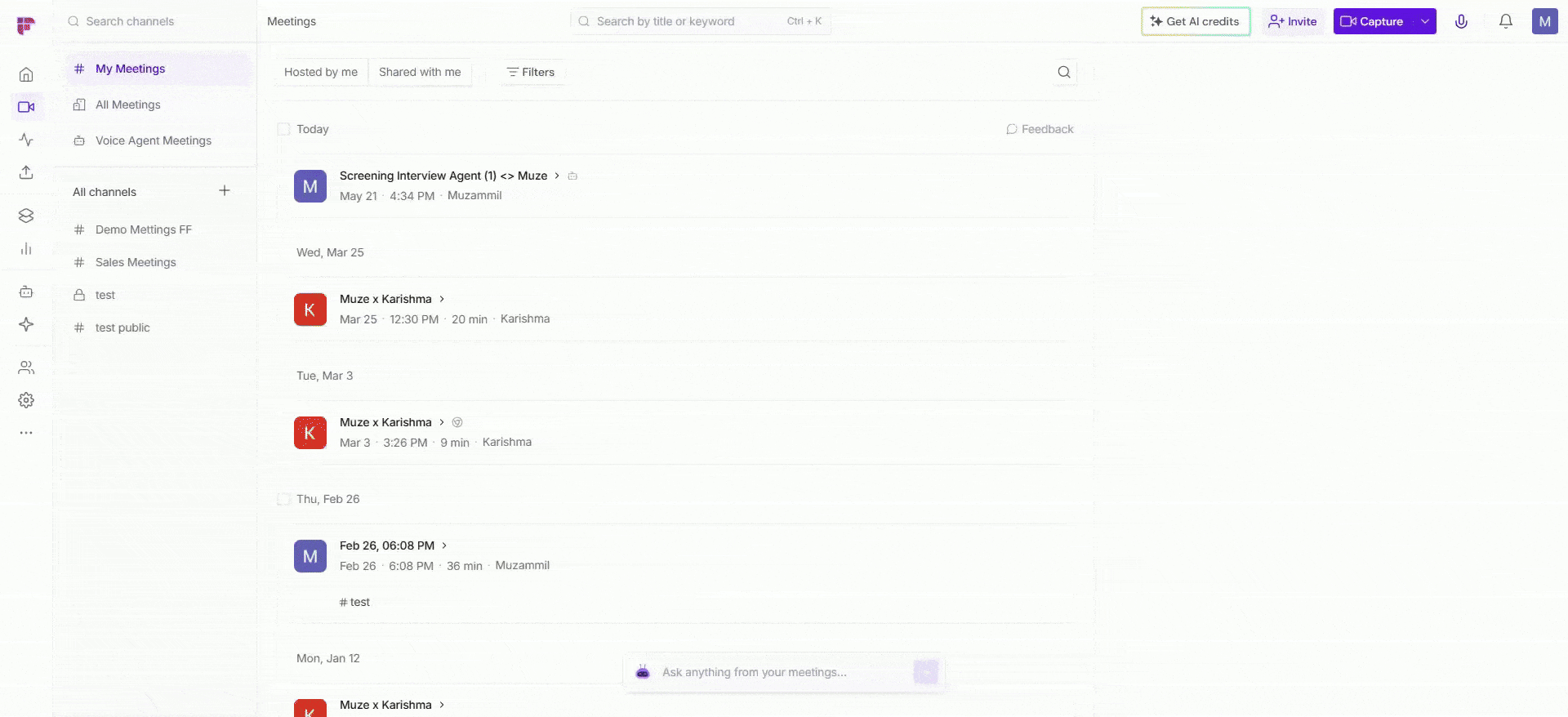Switch to Hosted by me tab

[x=321, y=72]
